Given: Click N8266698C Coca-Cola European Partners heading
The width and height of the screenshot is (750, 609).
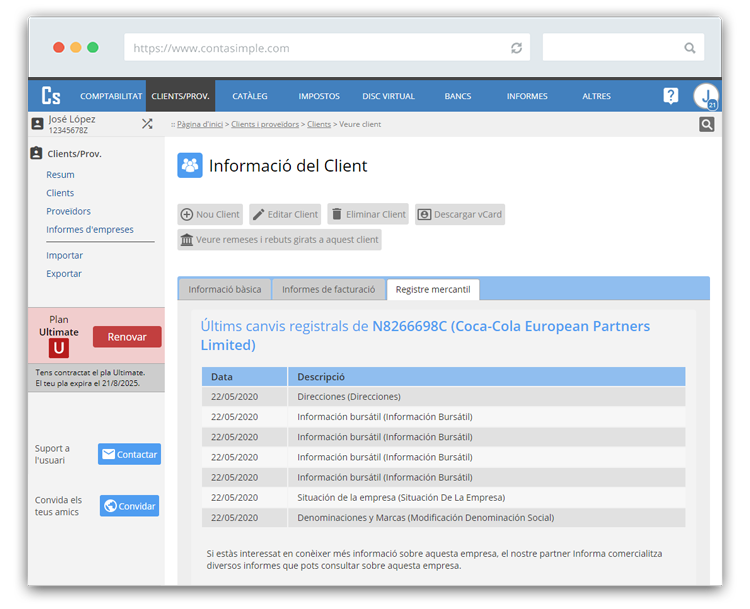Looking at the screenshot, I should [x=425, y=335].
